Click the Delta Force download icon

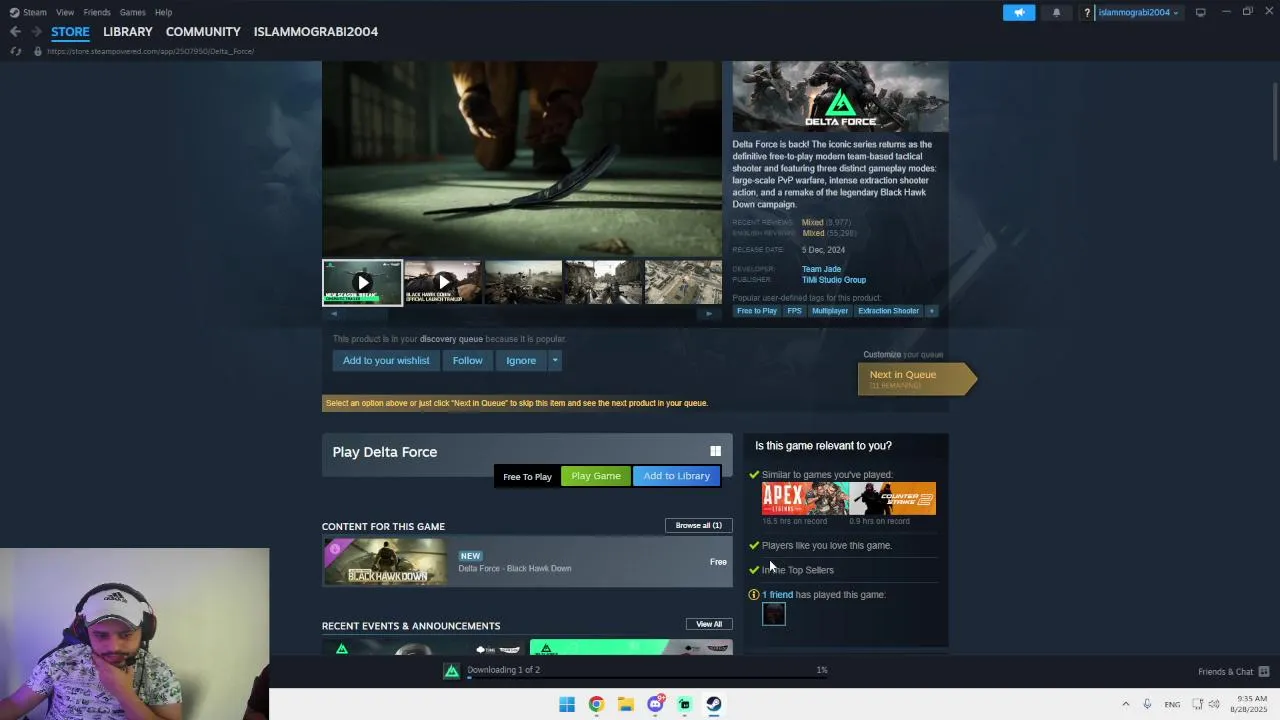coord(452,671)
